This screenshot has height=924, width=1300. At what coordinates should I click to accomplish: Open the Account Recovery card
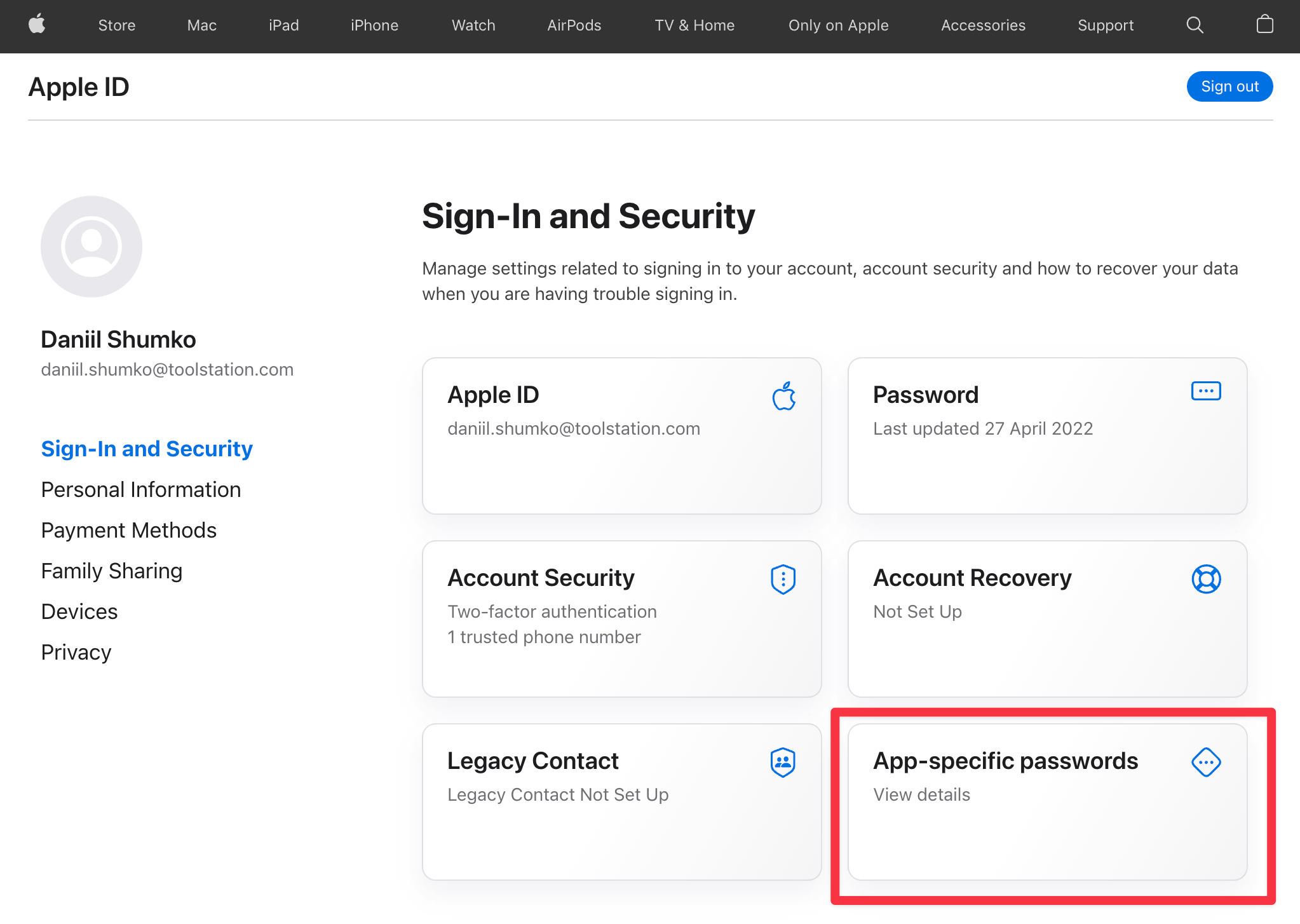[1047, 618]
